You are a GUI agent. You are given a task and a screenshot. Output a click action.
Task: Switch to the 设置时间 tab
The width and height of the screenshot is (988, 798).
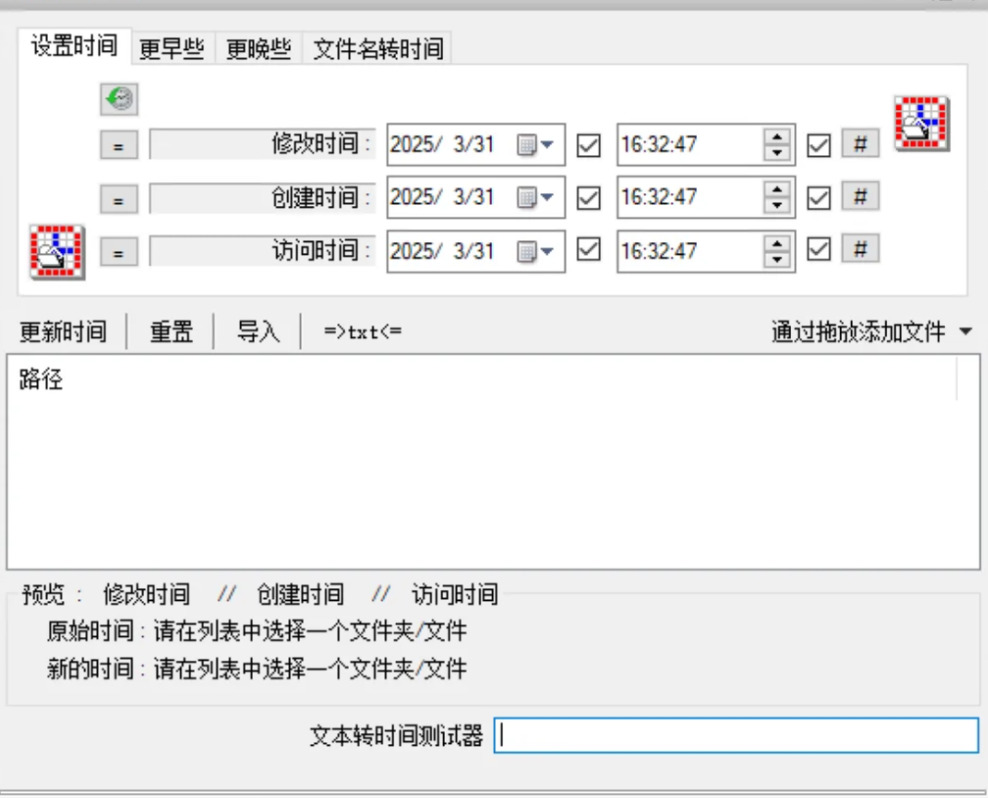pyautogui.click(x=74, y=46)
